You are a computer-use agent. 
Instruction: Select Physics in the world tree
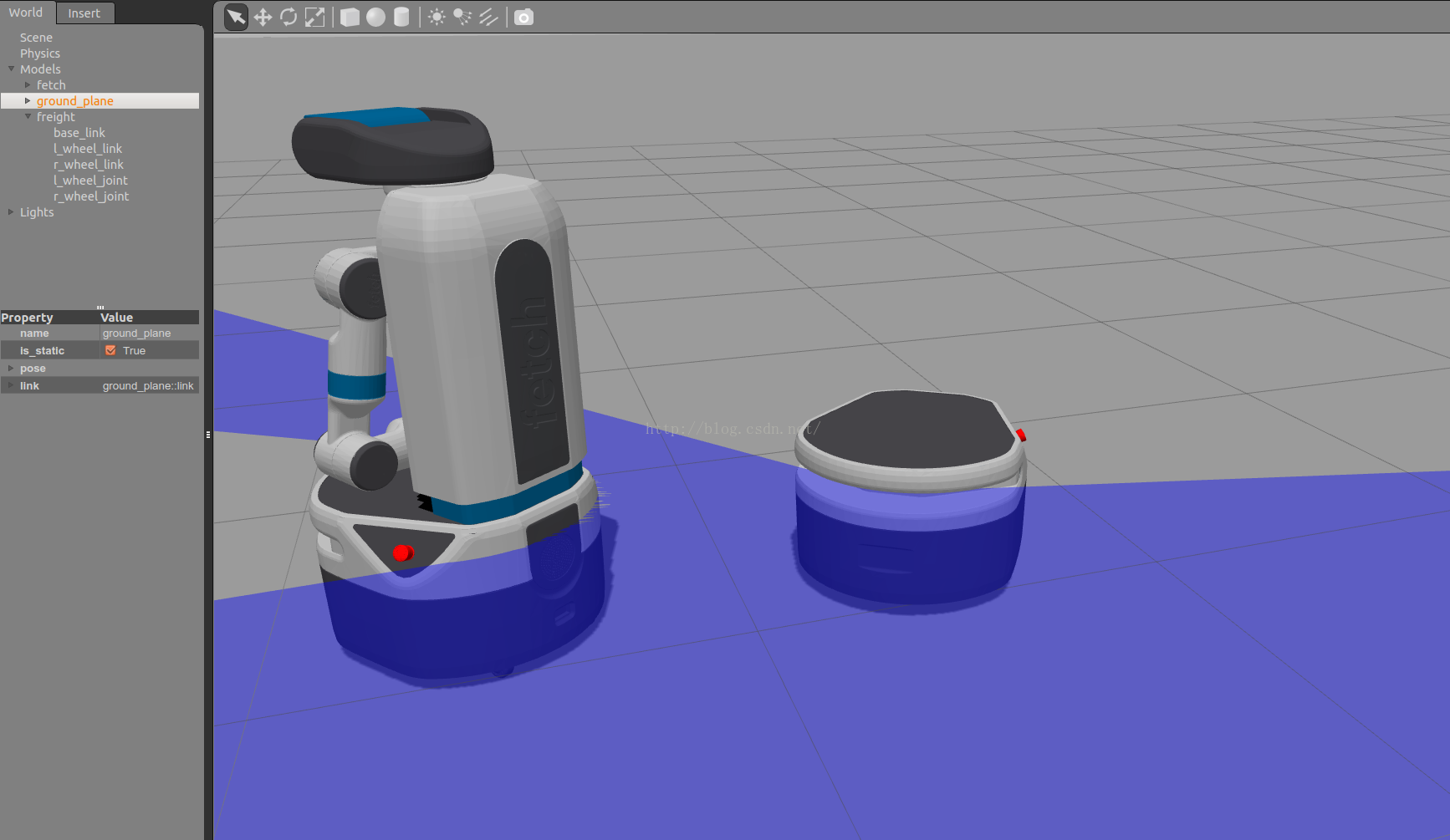pyautogui.click(x=40, y=53)
